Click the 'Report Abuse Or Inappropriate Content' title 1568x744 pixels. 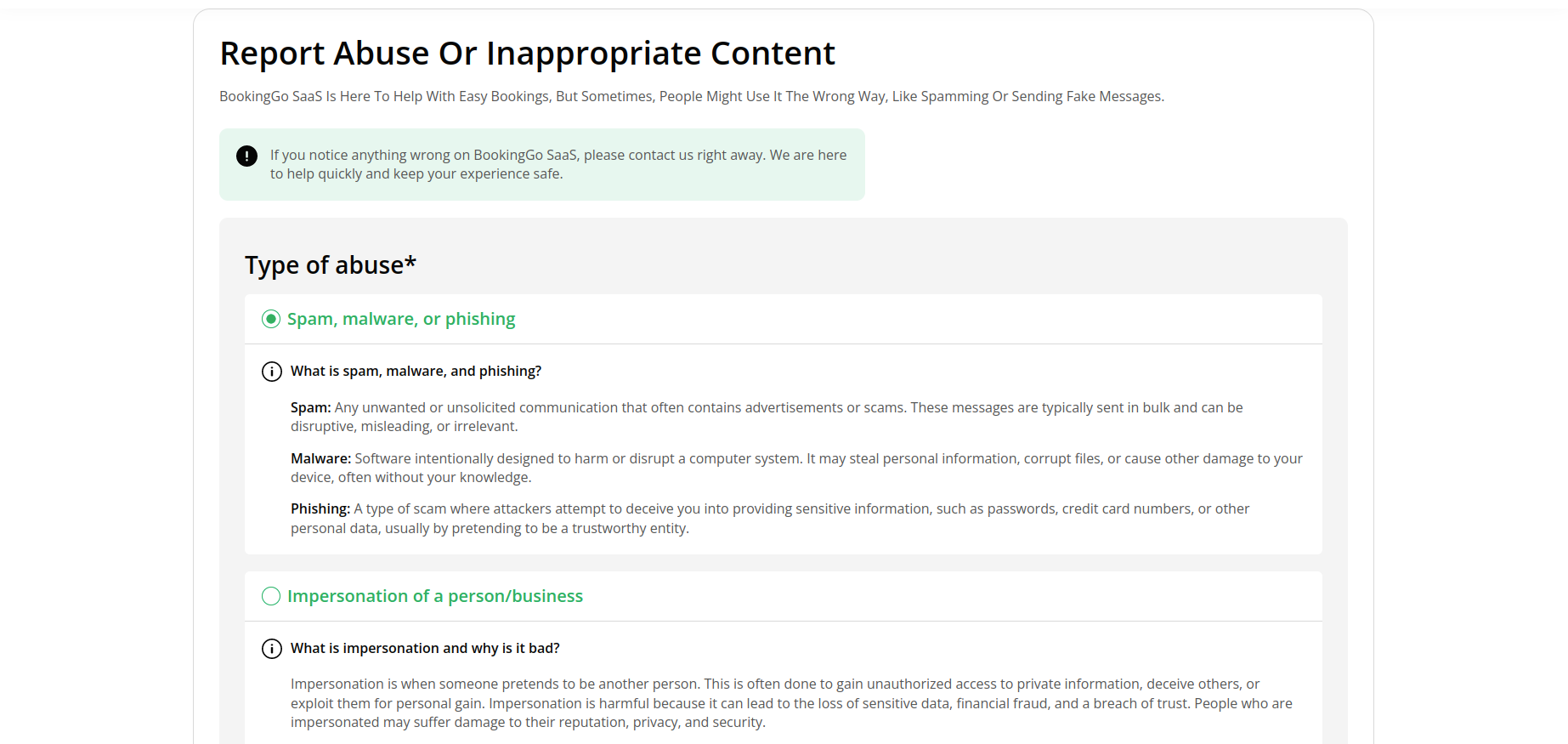coord(527,54)
